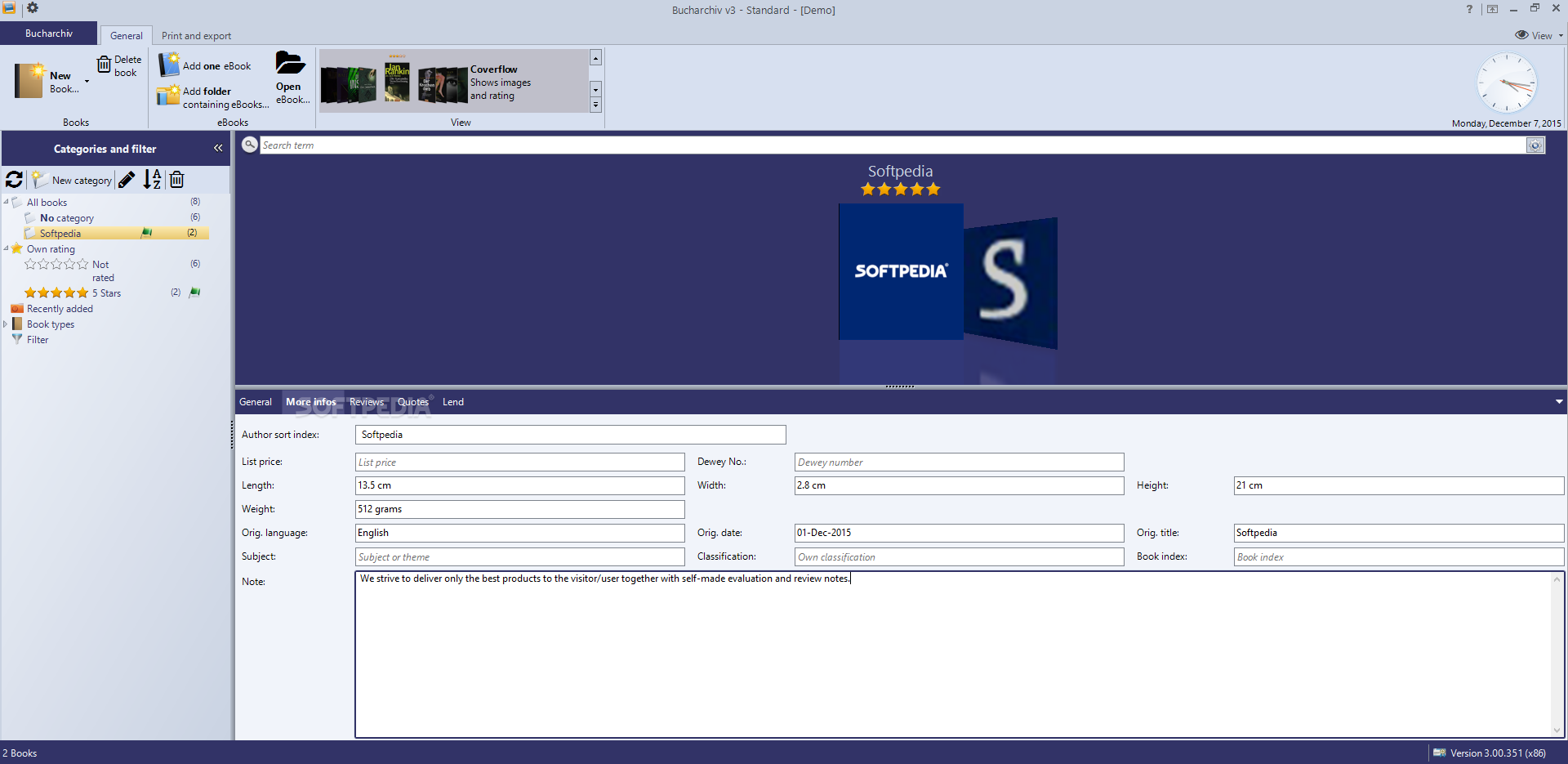Viewport: 1568px width, 764px height.
Task: Click the List price field
Action: [x=520, y=462]
